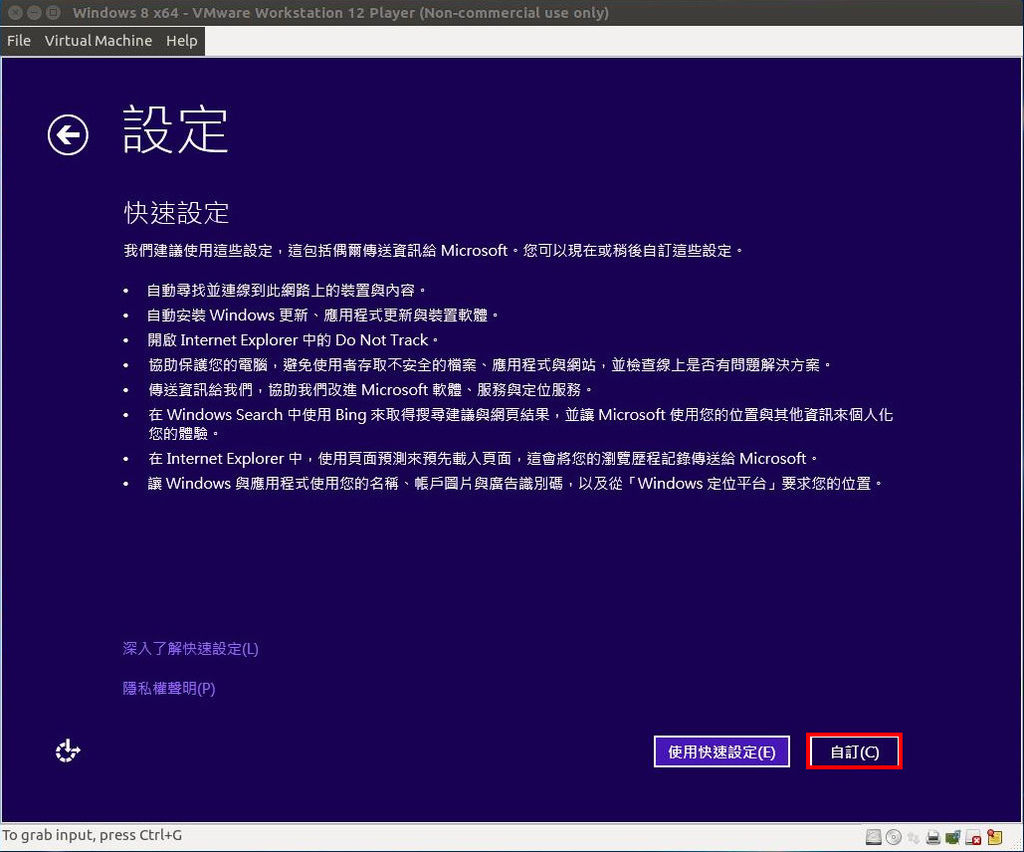Open the File menu
The height and width of the screenshot is (852, 1024).
click(x=19, y=40)
